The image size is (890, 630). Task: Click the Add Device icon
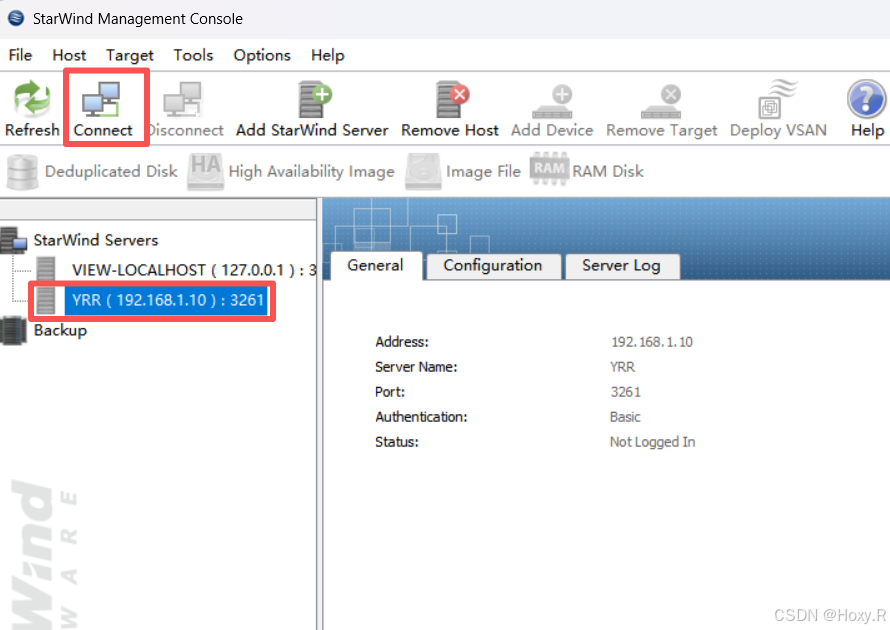[553, 101]
